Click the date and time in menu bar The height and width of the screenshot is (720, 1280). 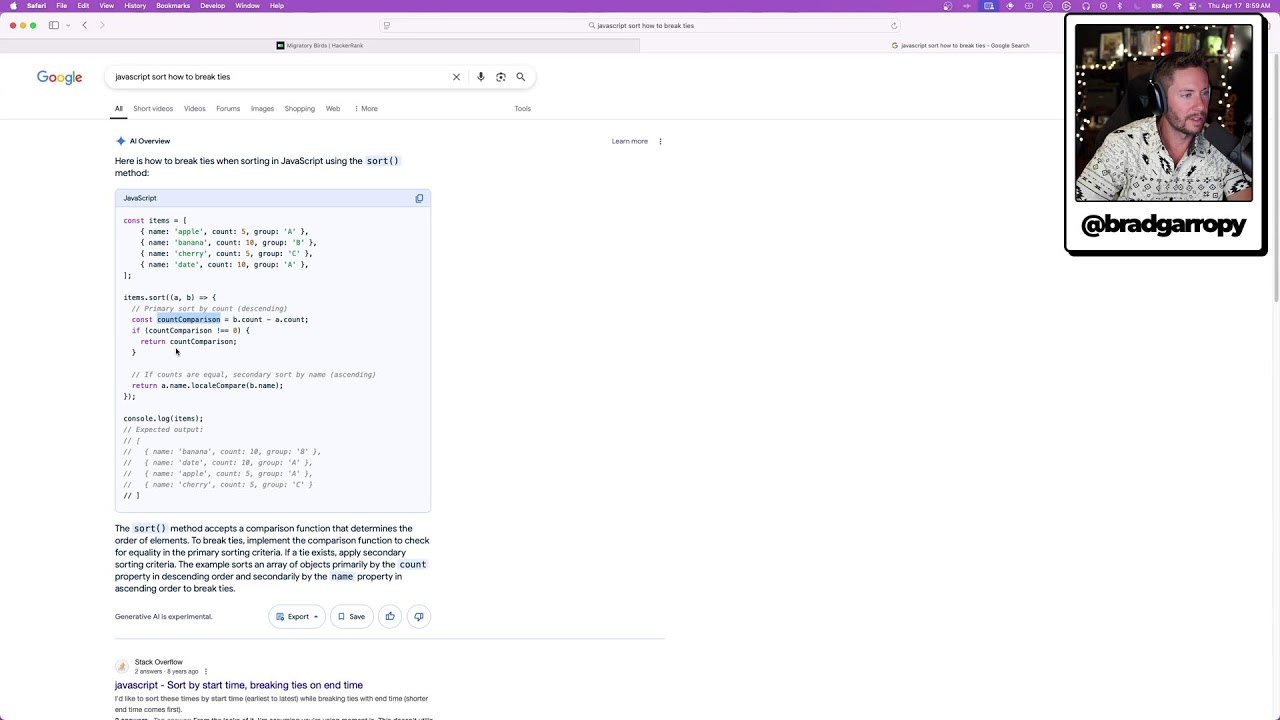[1240, 6]
